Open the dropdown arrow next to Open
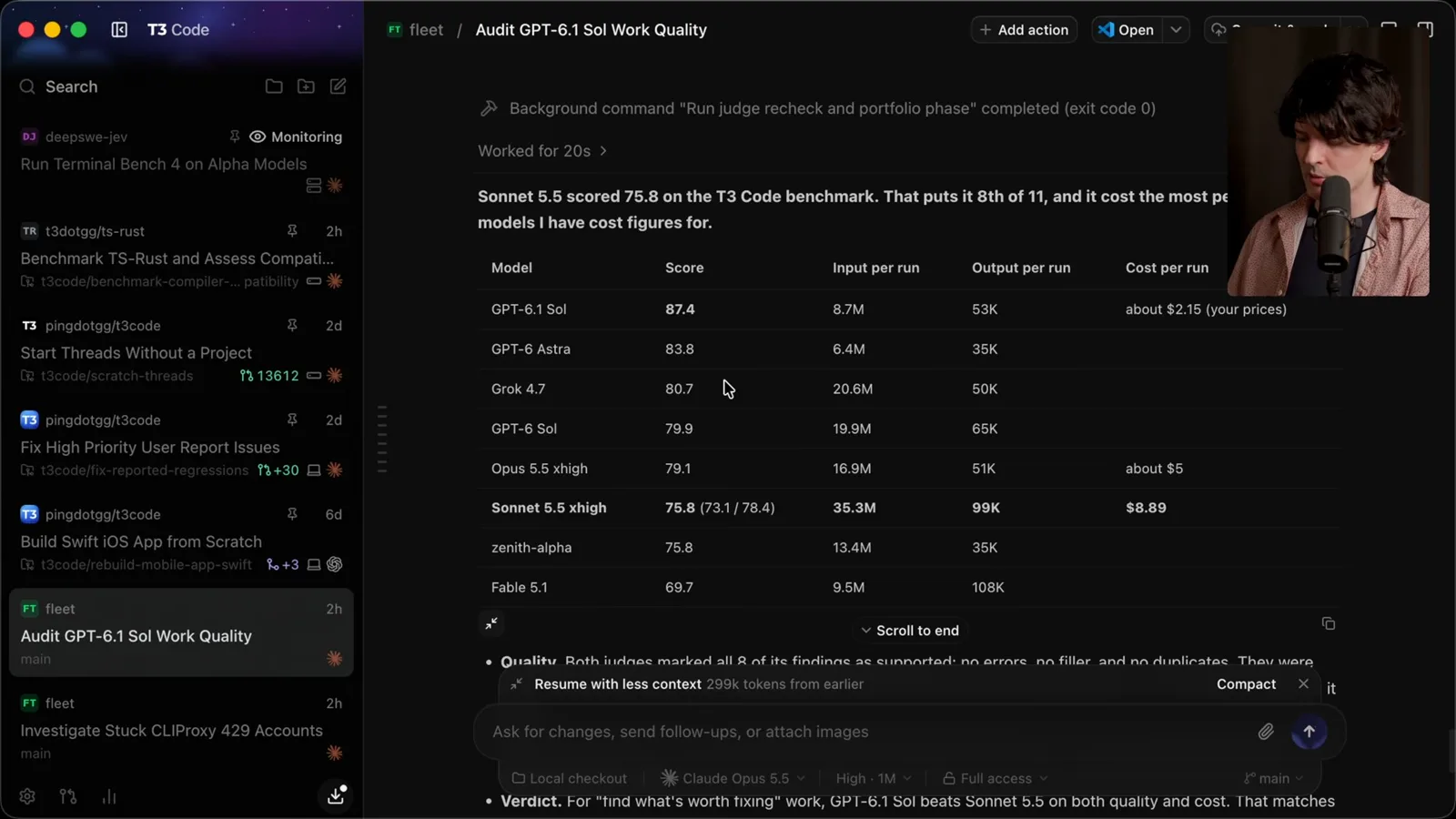 click(x=1176, y=29)
